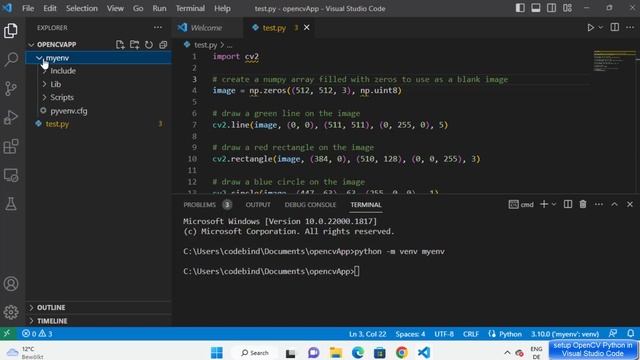Split the editor to the right
640x360 pixels.
[614, 27]
